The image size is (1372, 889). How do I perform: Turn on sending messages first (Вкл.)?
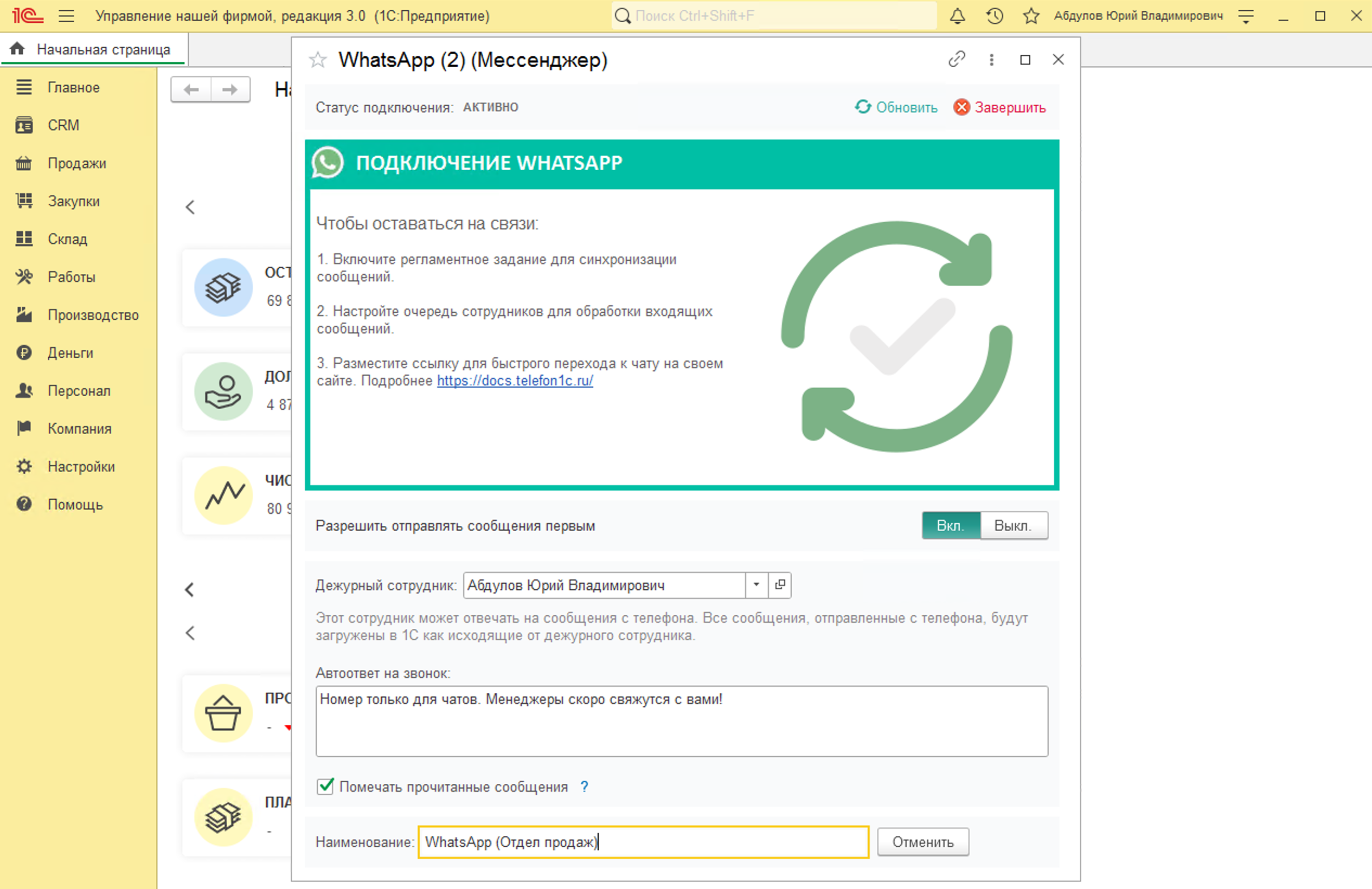[x=951, y=525]
